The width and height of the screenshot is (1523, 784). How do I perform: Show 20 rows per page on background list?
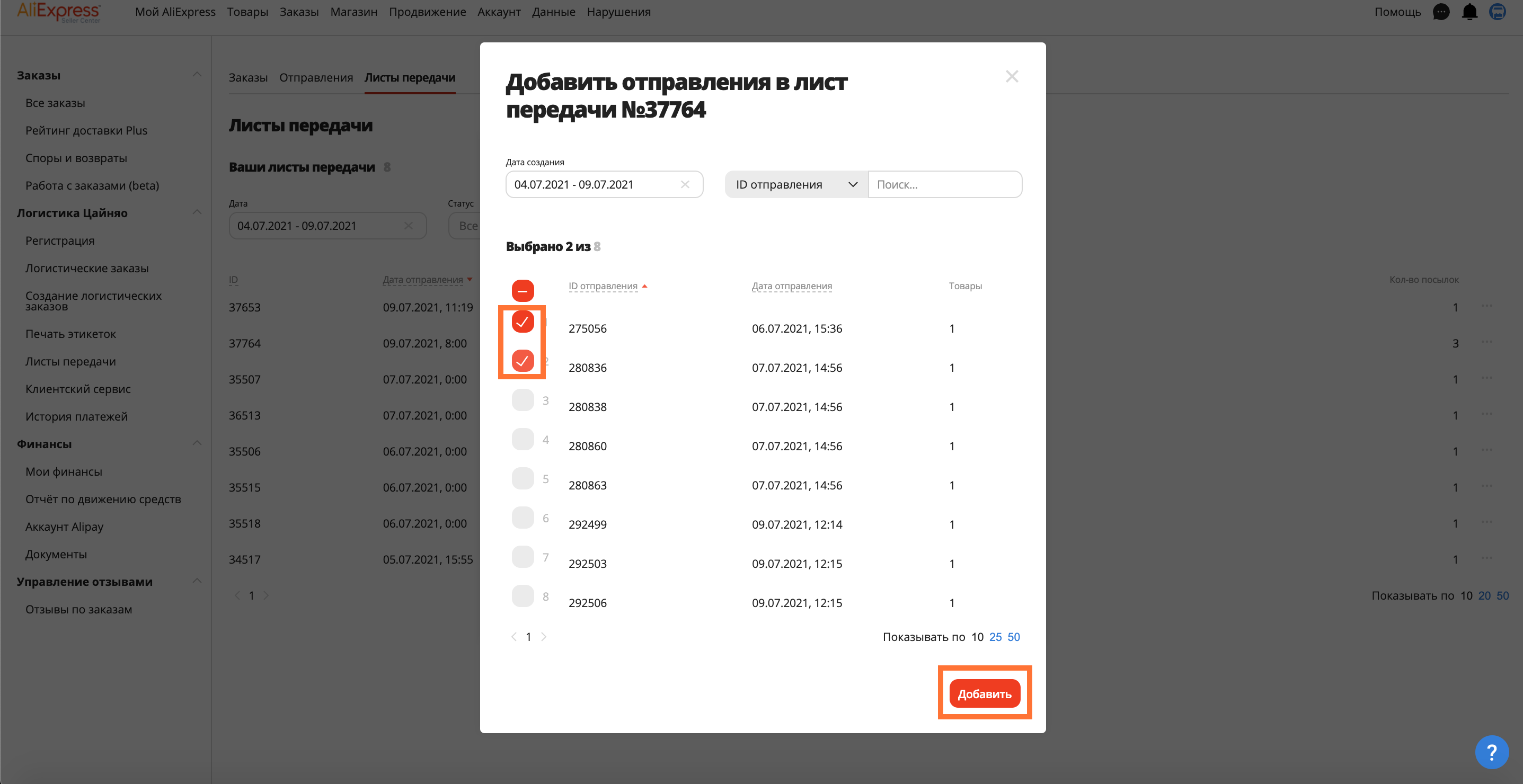1484,595
